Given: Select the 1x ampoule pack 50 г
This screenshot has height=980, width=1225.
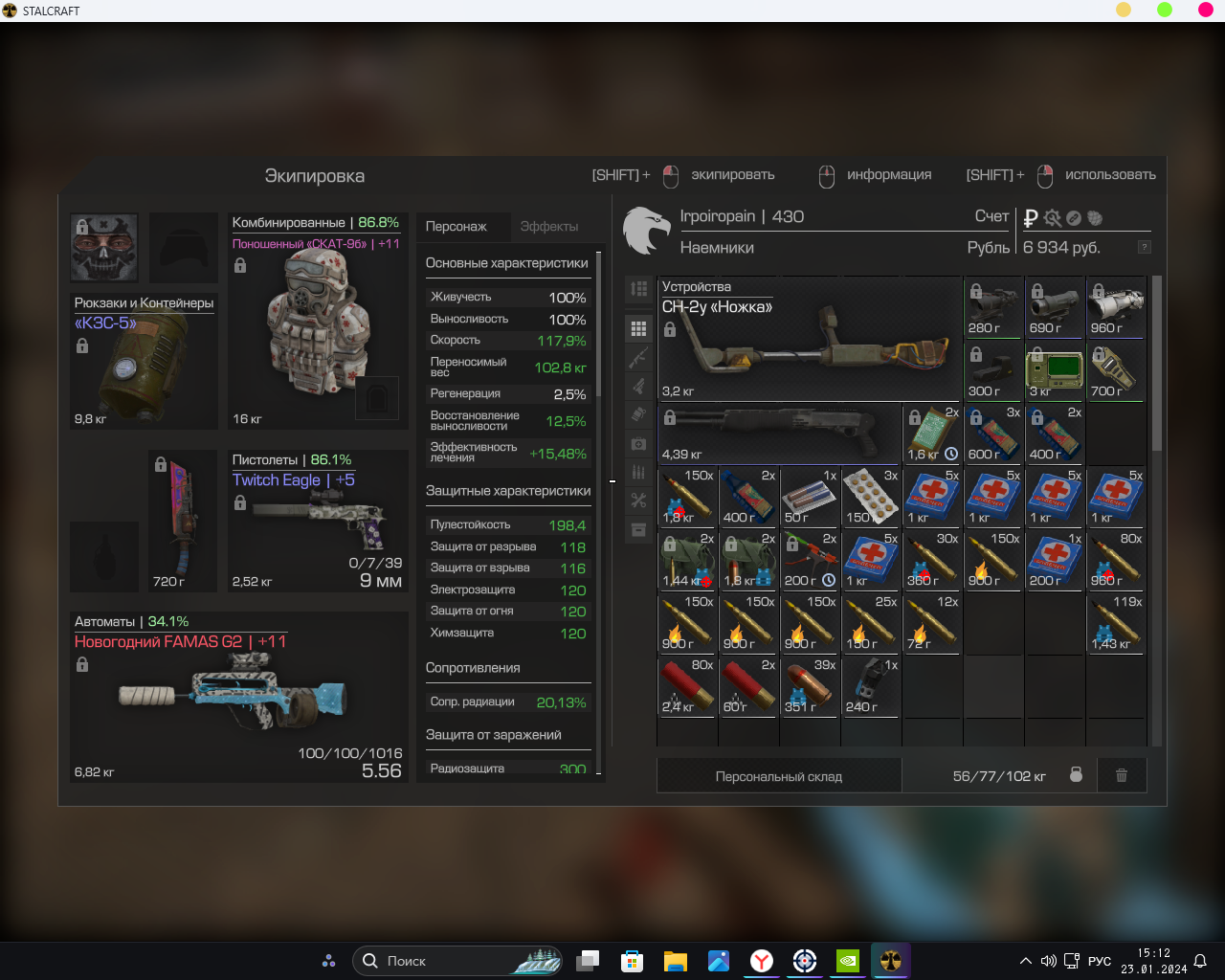Looking at the screenshot, I should (x=810, y=497).
